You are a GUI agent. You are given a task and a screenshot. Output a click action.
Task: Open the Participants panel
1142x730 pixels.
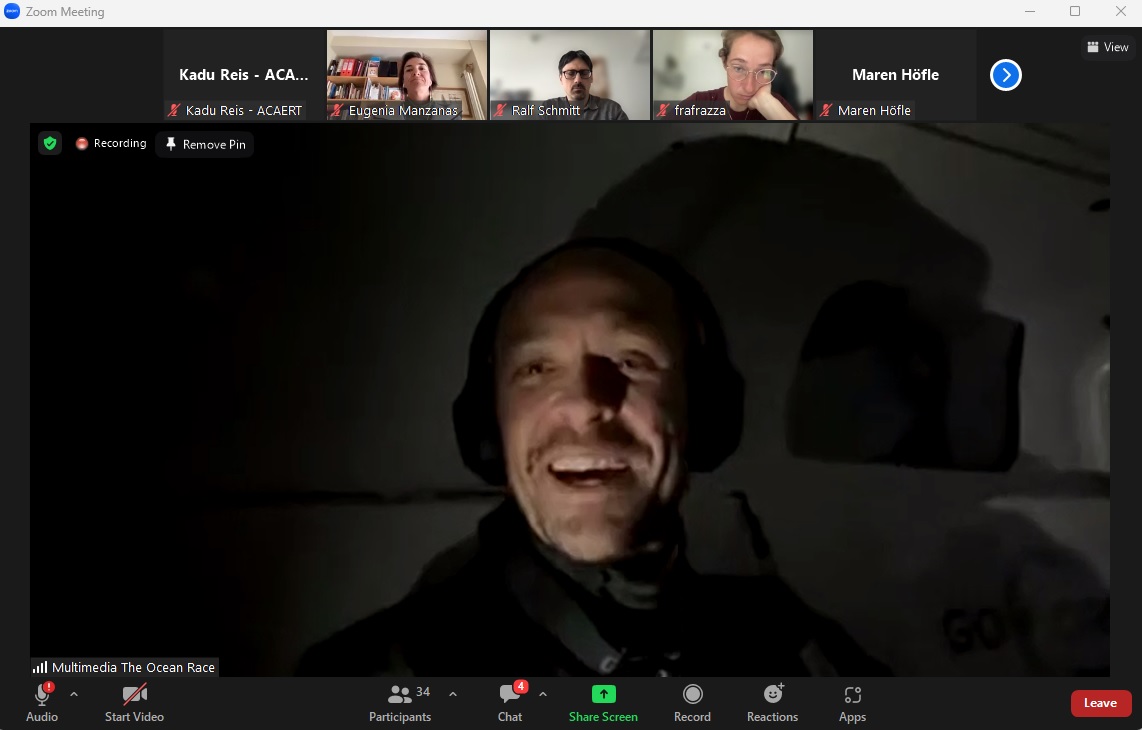tap(400, 702)
